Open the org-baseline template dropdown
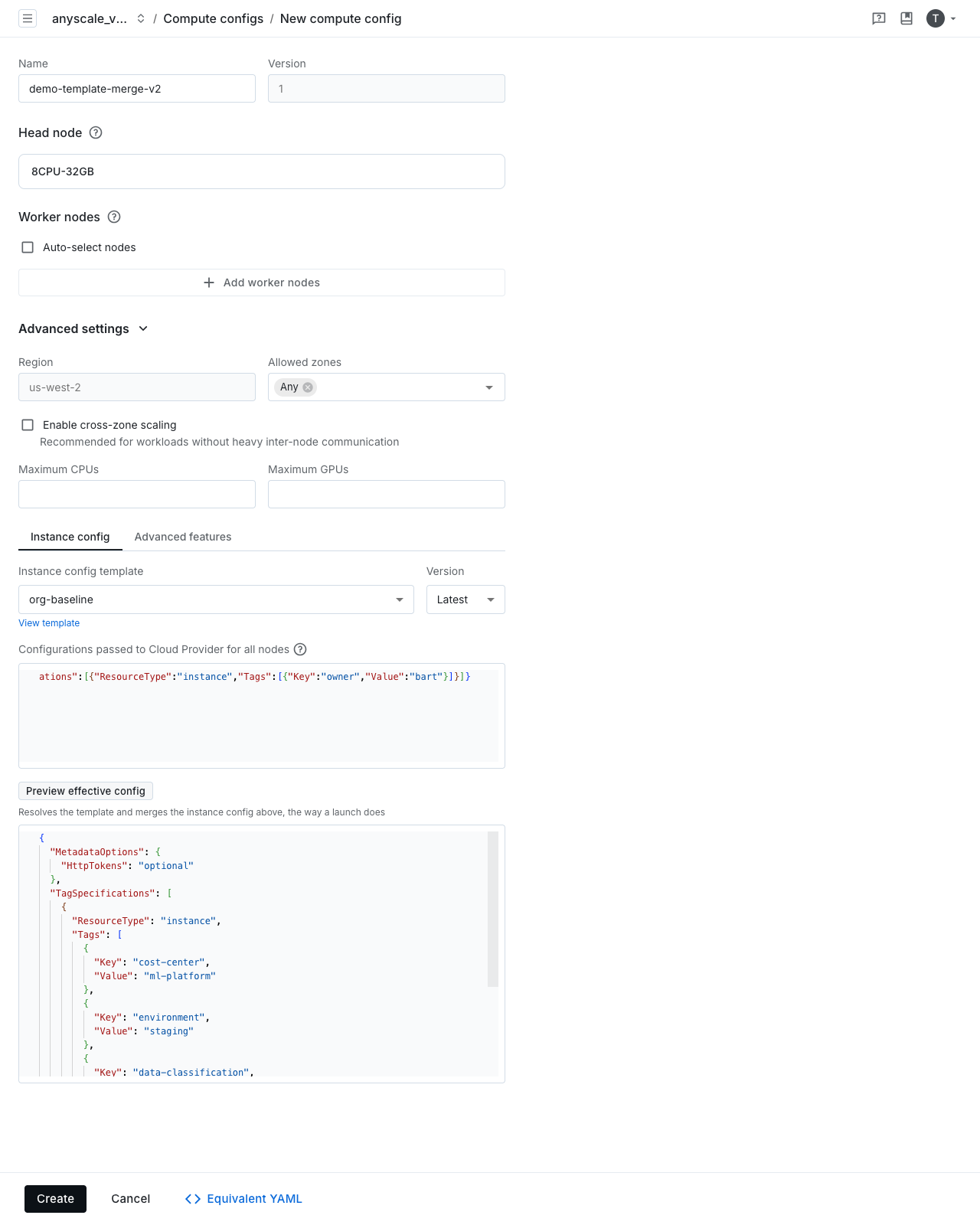This screenshot has width=980, height=1225. click(x=216, y=599)
